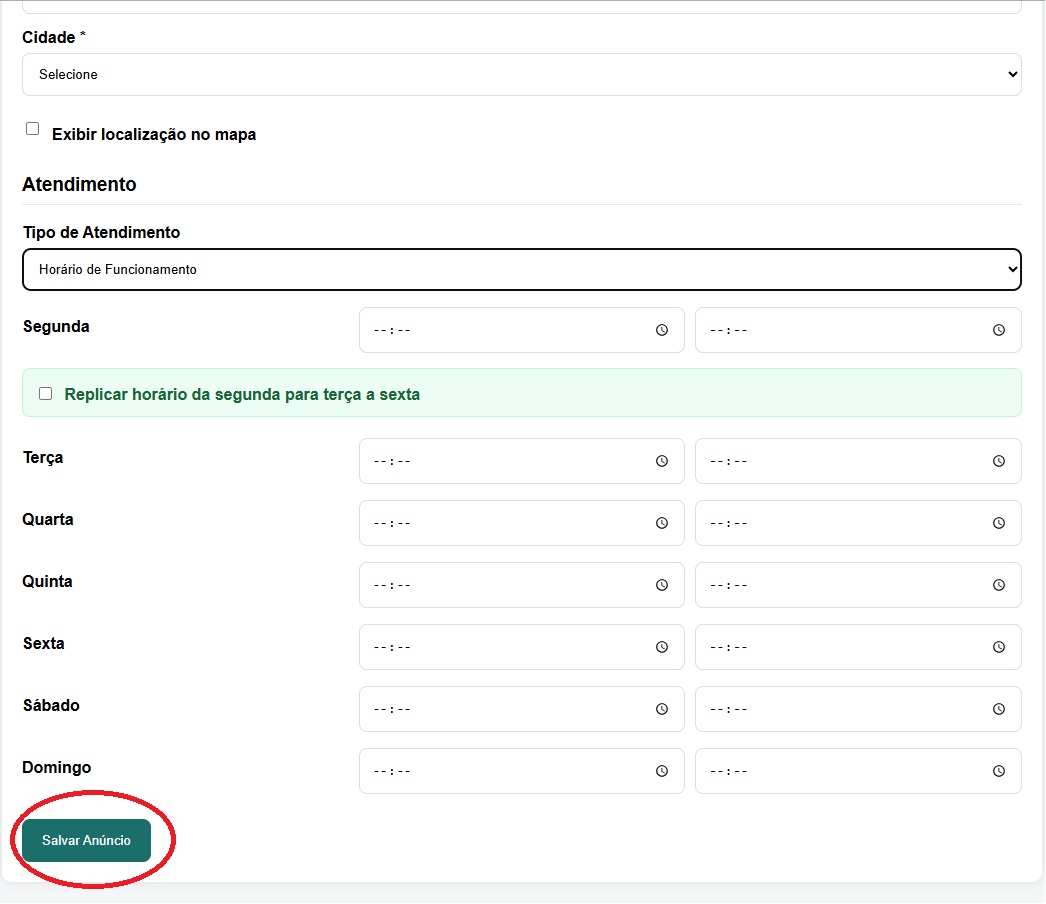Open clock picker for Domingo closing time
The image size is (1046, 904).
[x=999, y=771]
